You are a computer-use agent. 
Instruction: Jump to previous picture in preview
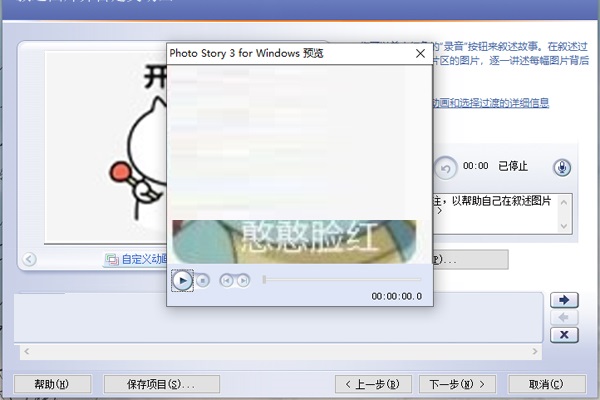(x=227, y=281)
